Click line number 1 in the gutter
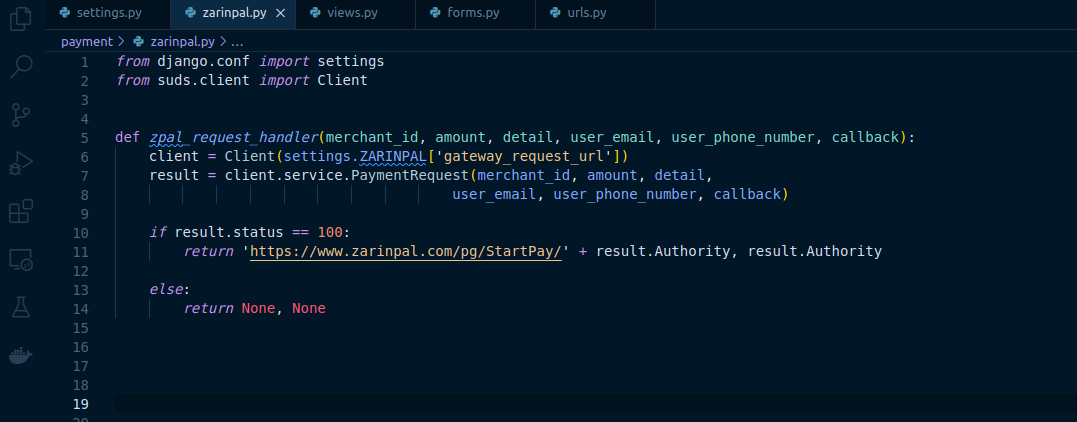 click(84, 62)
